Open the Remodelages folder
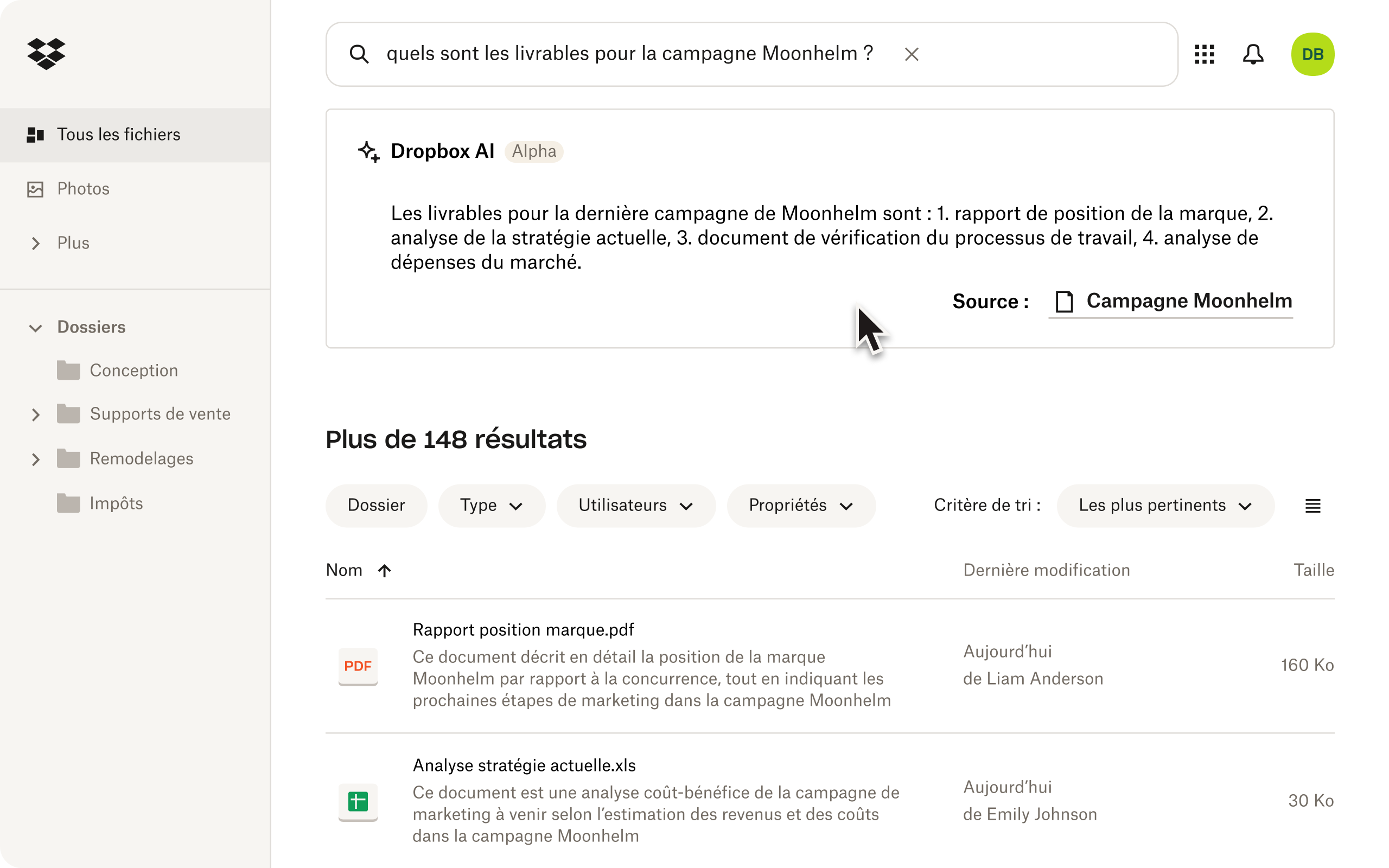The image size is (1389, 868). [142, 459]
